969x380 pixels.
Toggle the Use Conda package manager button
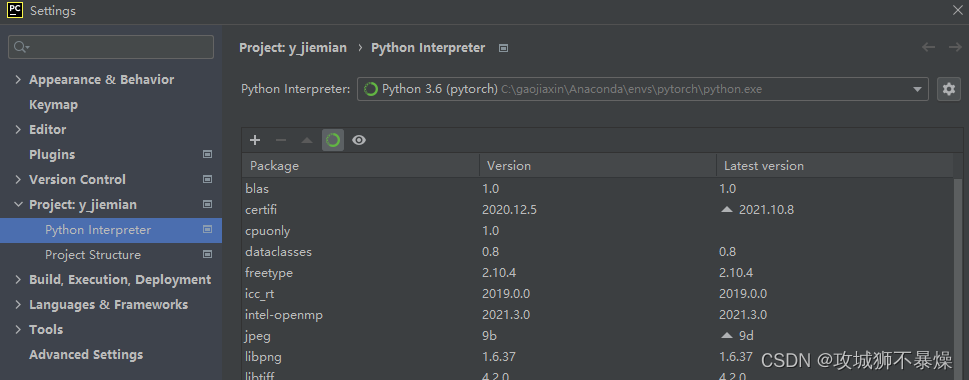click(x=333, y=140)
